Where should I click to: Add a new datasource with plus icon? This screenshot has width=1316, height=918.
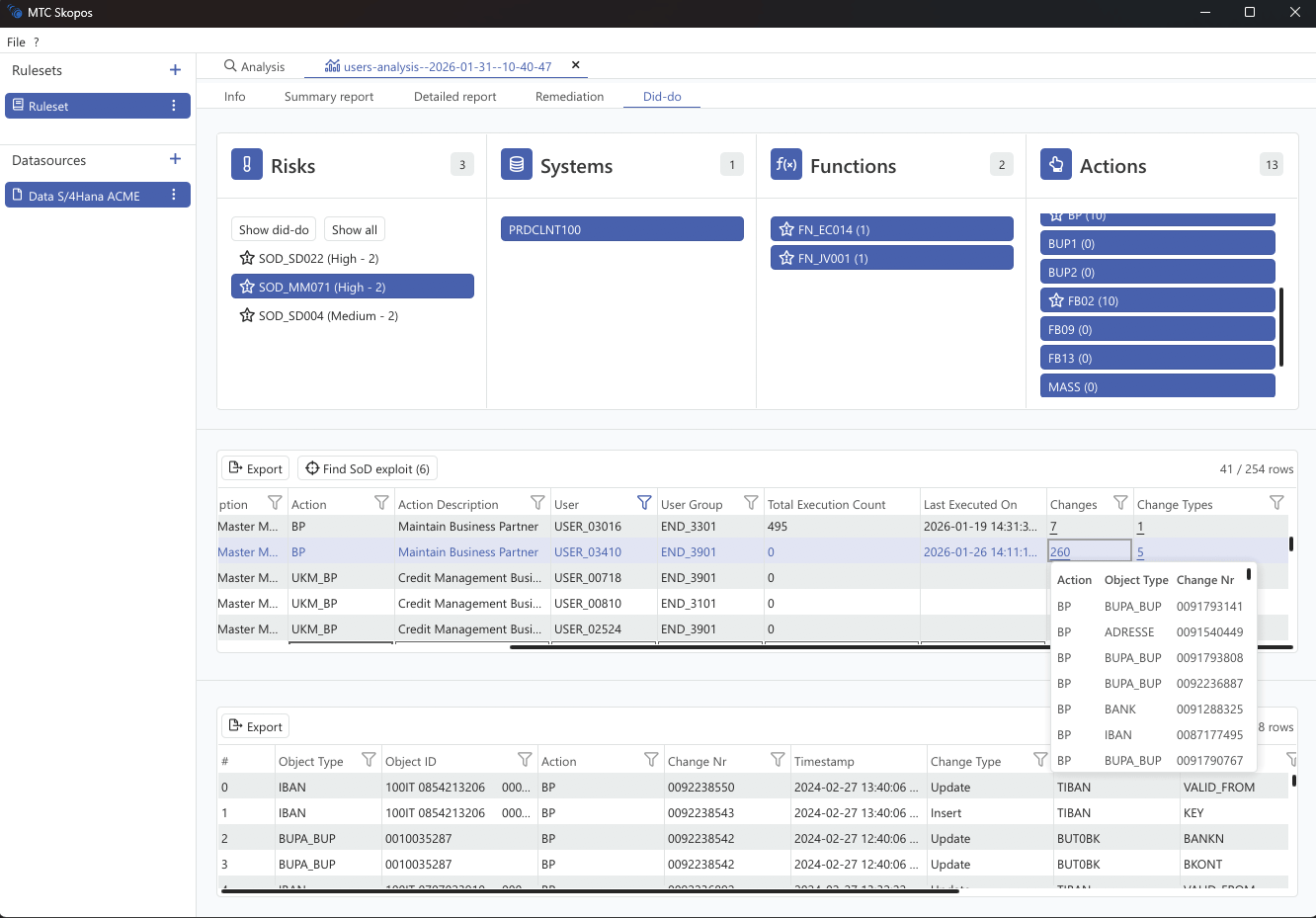coord(175,159)
